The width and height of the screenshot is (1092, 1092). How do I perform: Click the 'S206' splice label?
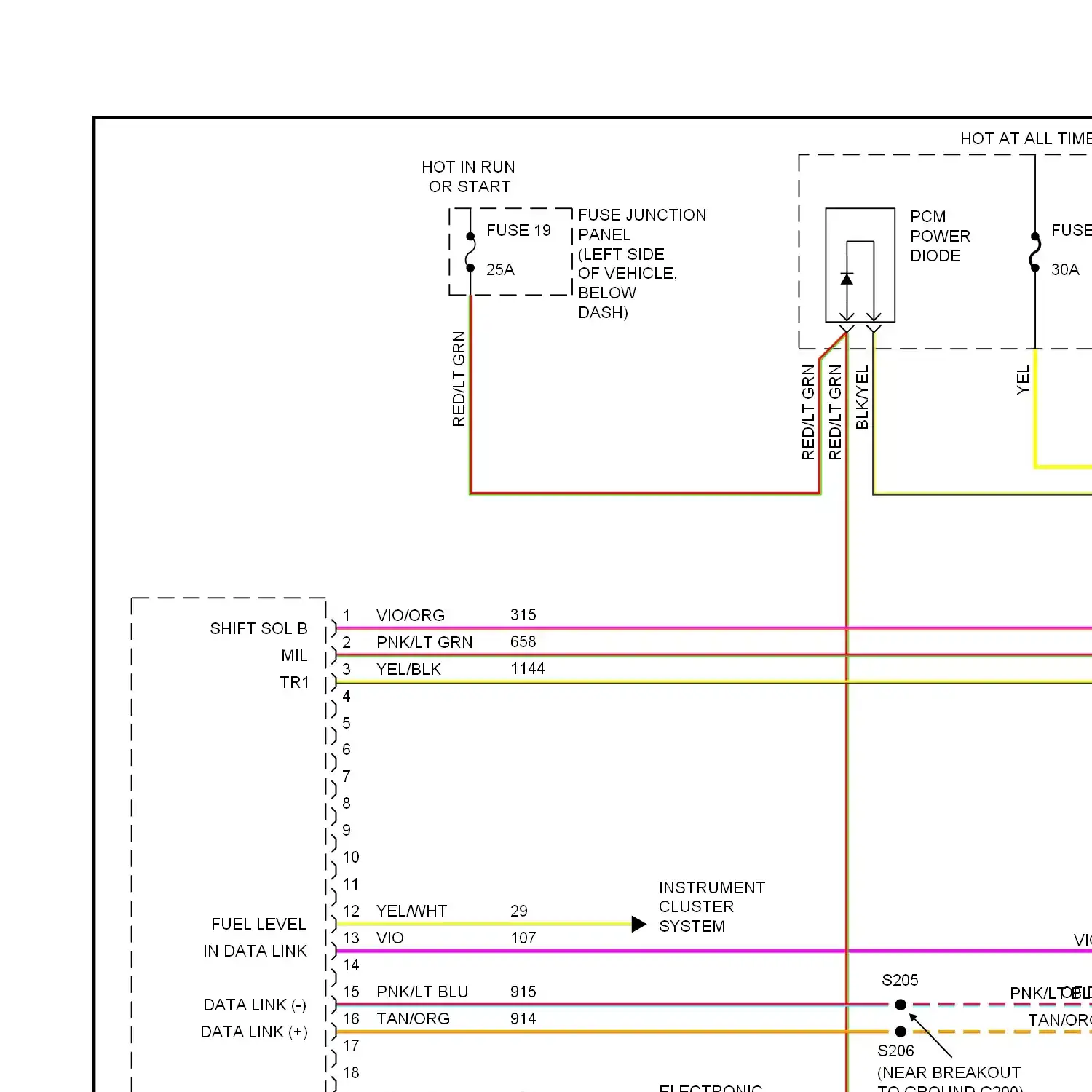click(895, 1051)
